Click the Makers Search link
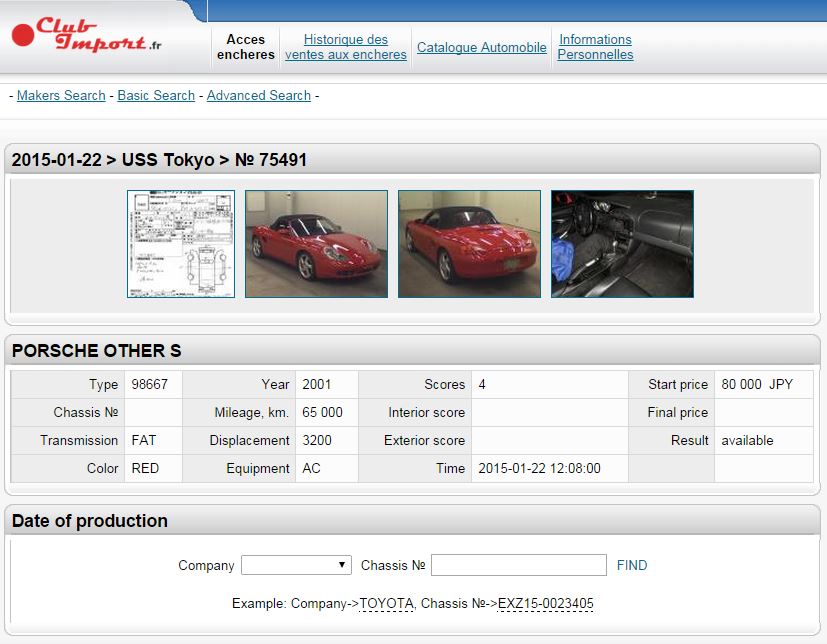 pos(61,95)
